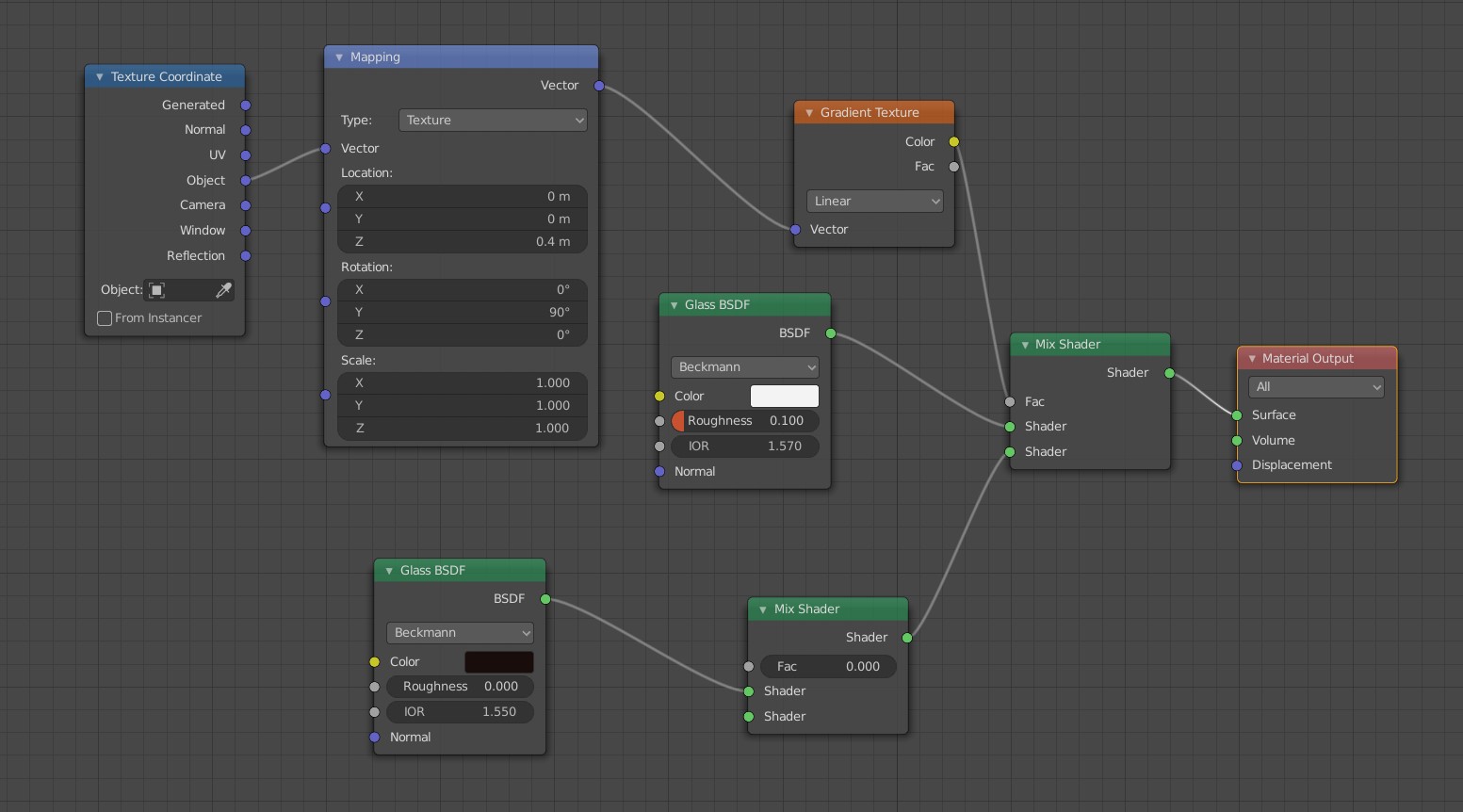
Task: Click the "Texture Coordinate" node title
Action: [x=167, y=77]
